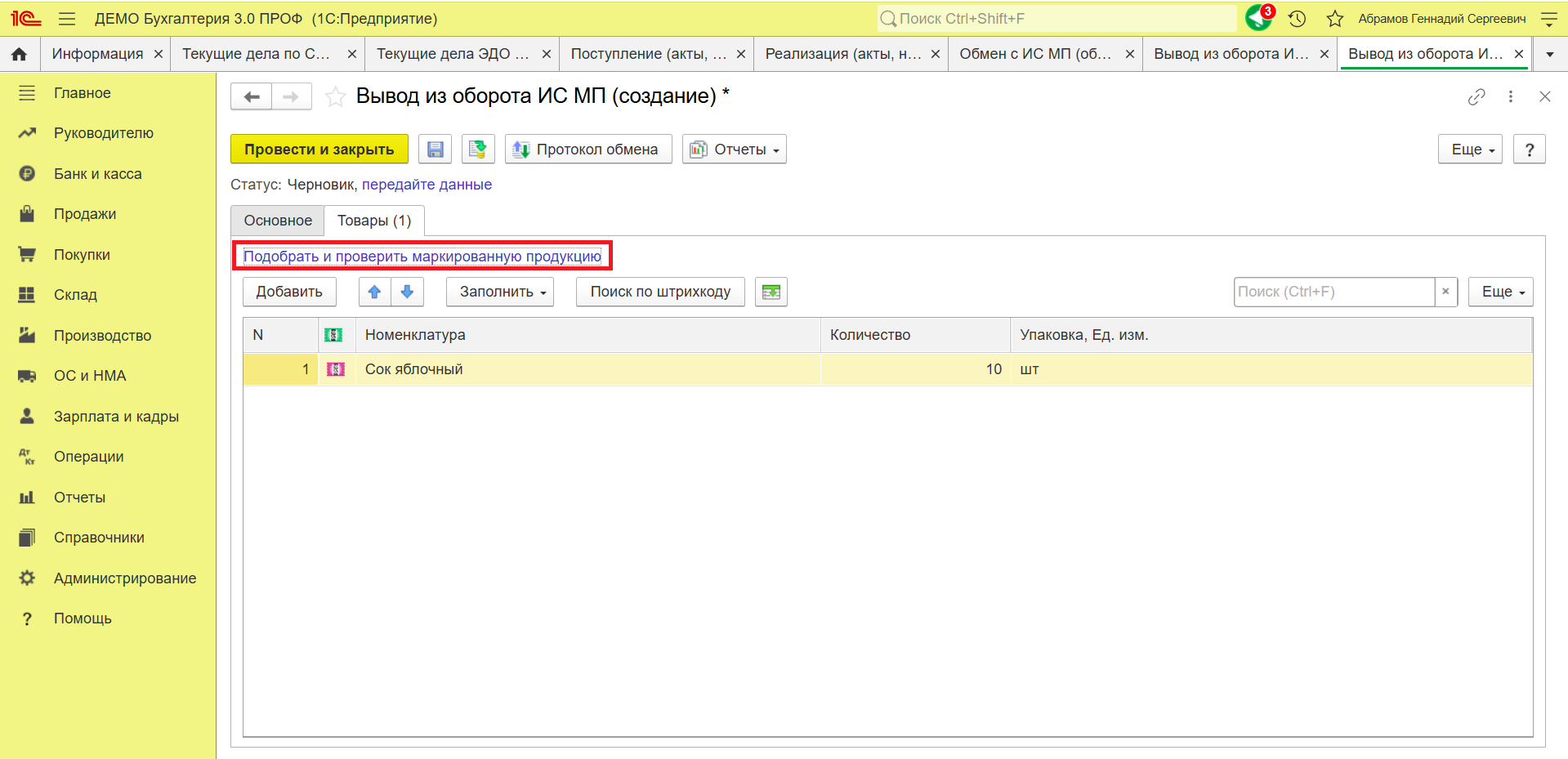Post the document with the green arrow icon
Image resolution: width=1568 pixels, height=759 pixels.
click(478, 150)
